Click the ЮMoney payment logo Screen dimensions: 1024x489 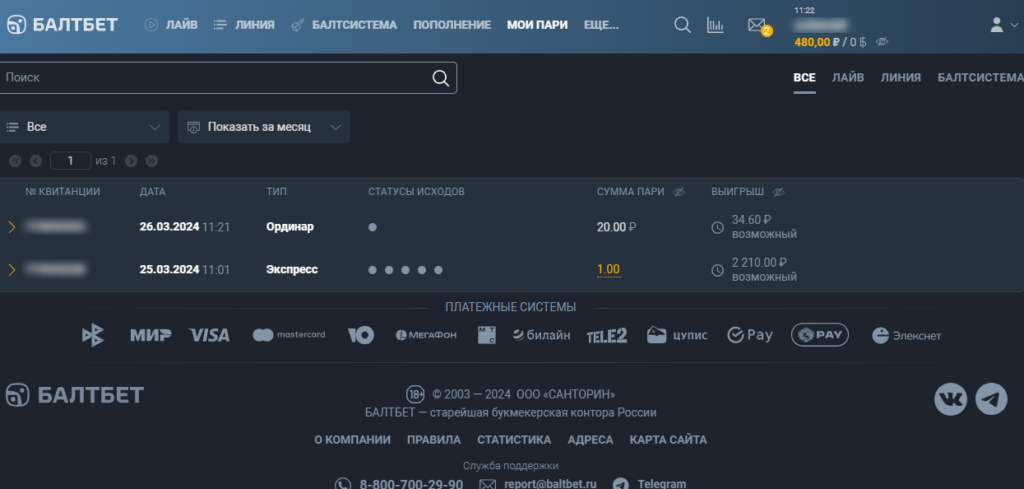coord(360,336)
